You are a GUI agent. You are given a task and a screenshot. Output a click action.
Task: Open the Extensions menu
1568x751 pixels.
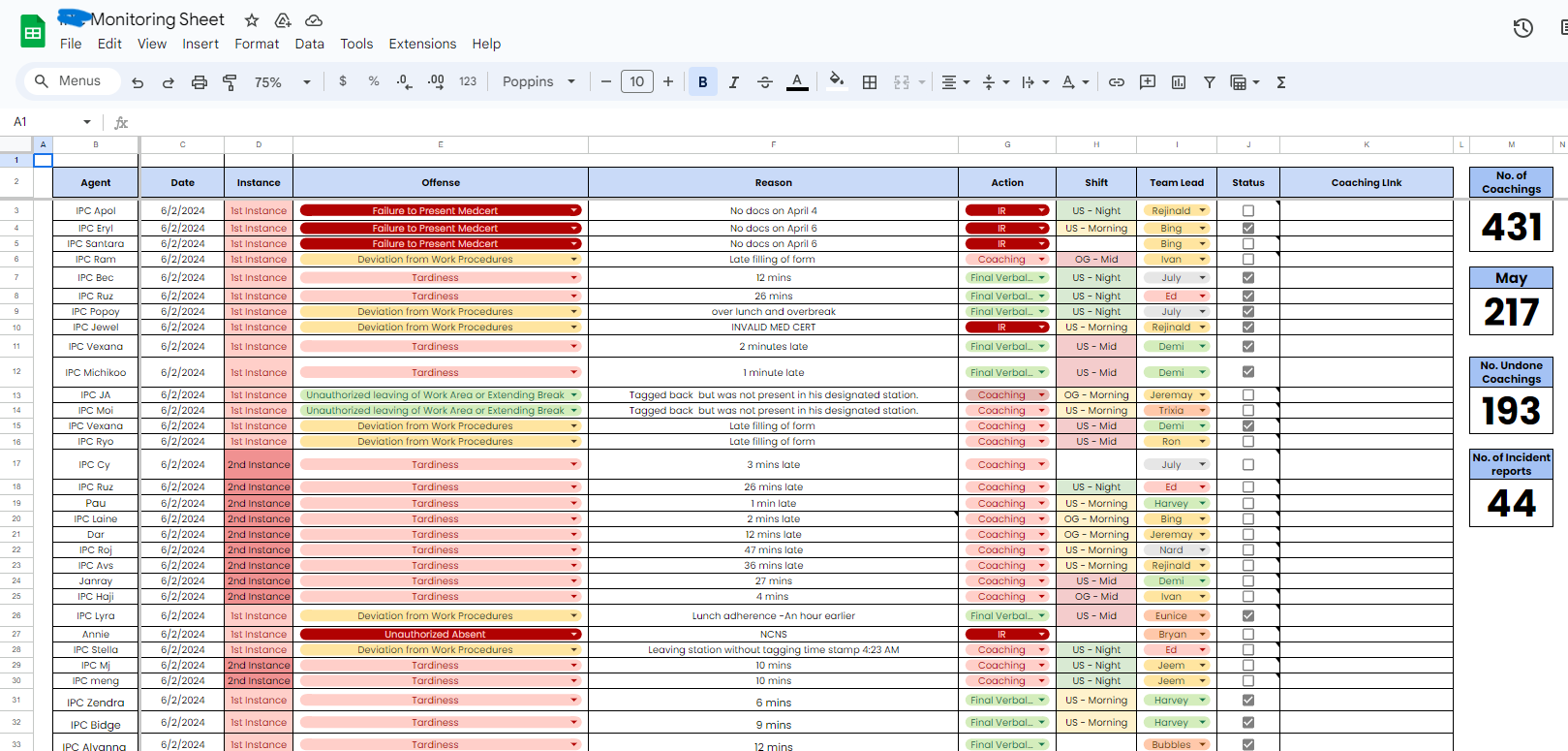422,44
